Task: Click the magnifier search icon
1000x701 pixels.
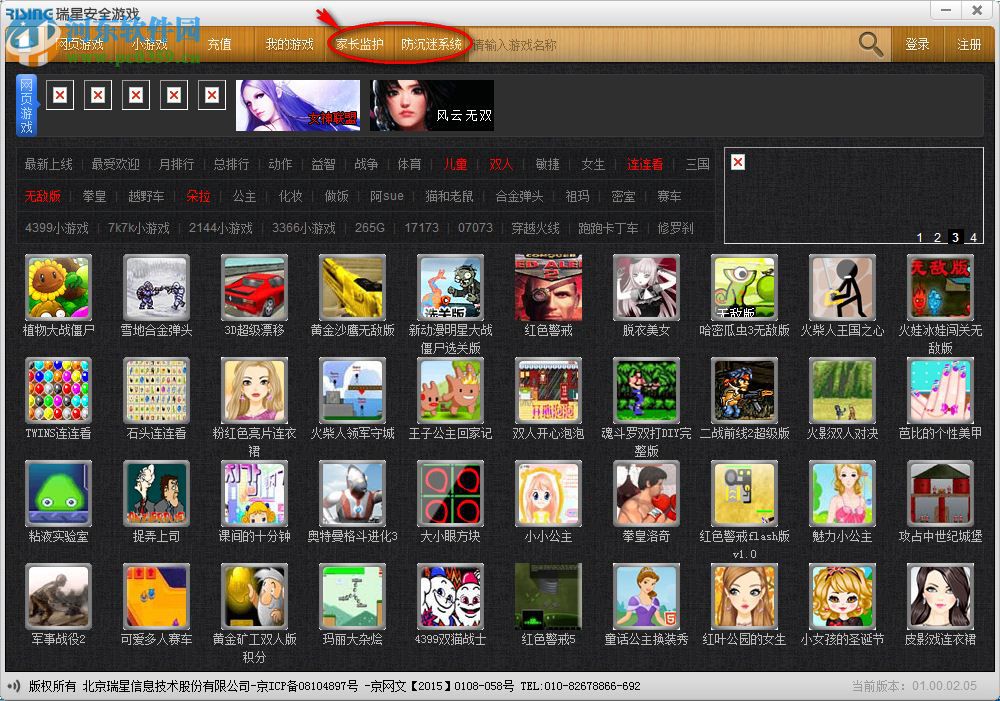Action: tap(871, 44)
